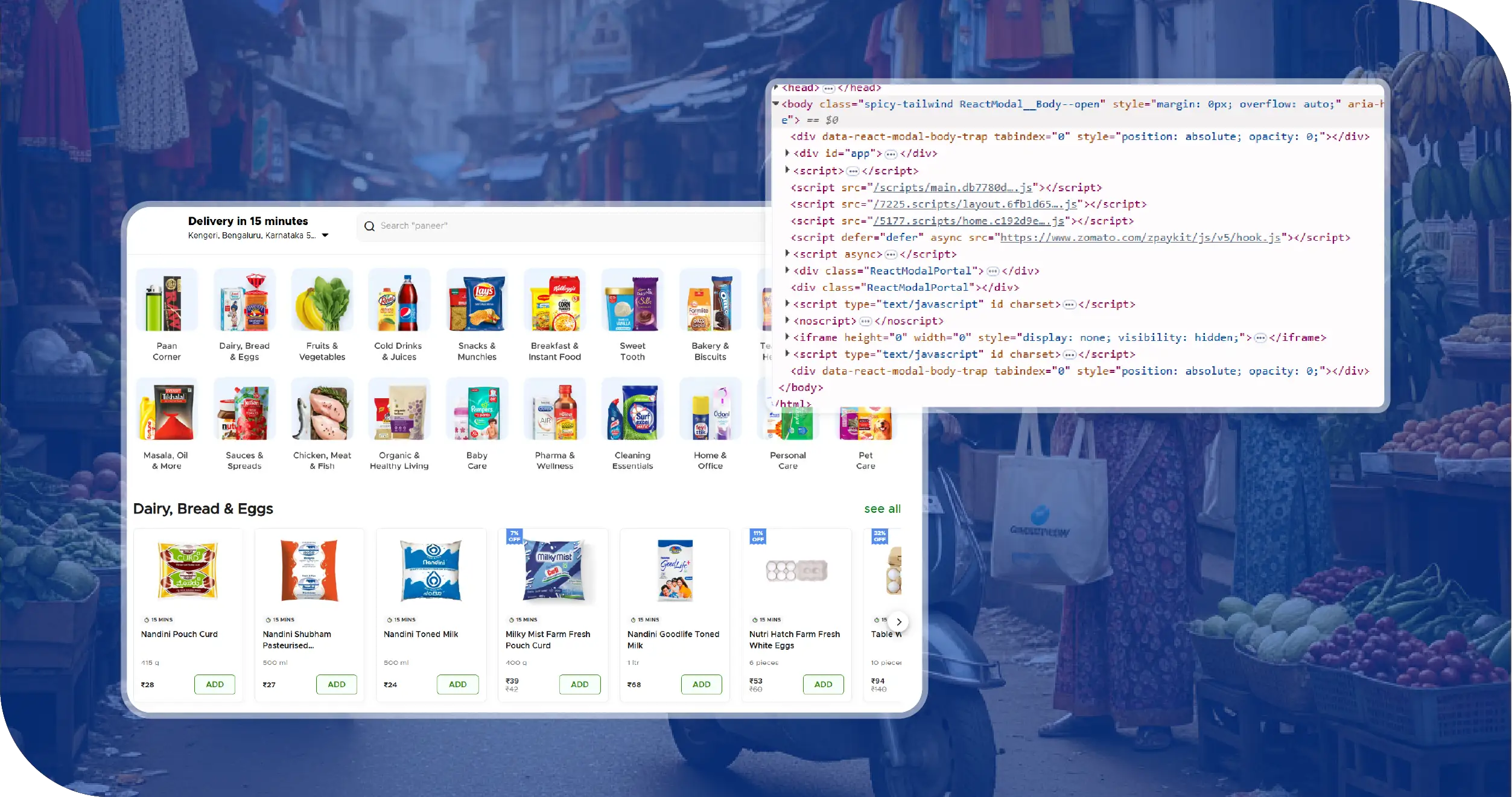Click the search magnifier icon

370,226
